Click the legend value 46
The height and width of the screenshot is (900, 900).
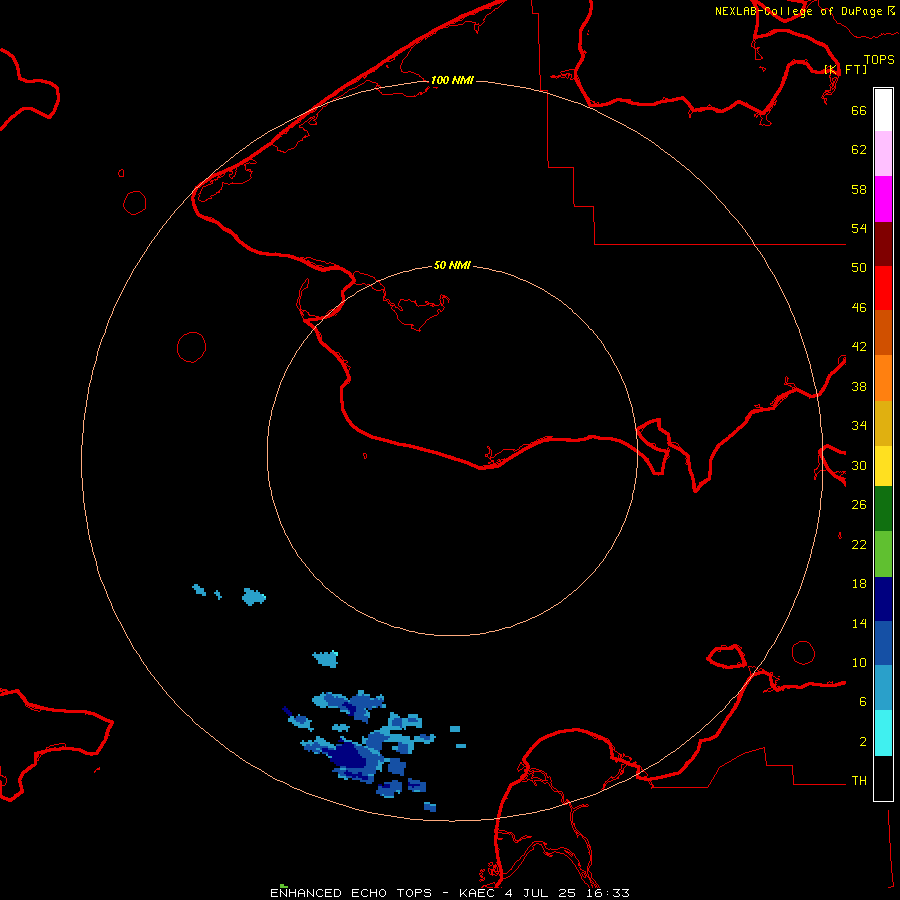click(859, 308)
